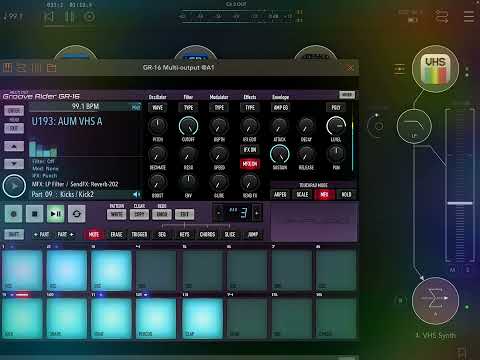Screen dimensions: 480x360
Task: Click the EDIT button
Action: pos(184,214)
